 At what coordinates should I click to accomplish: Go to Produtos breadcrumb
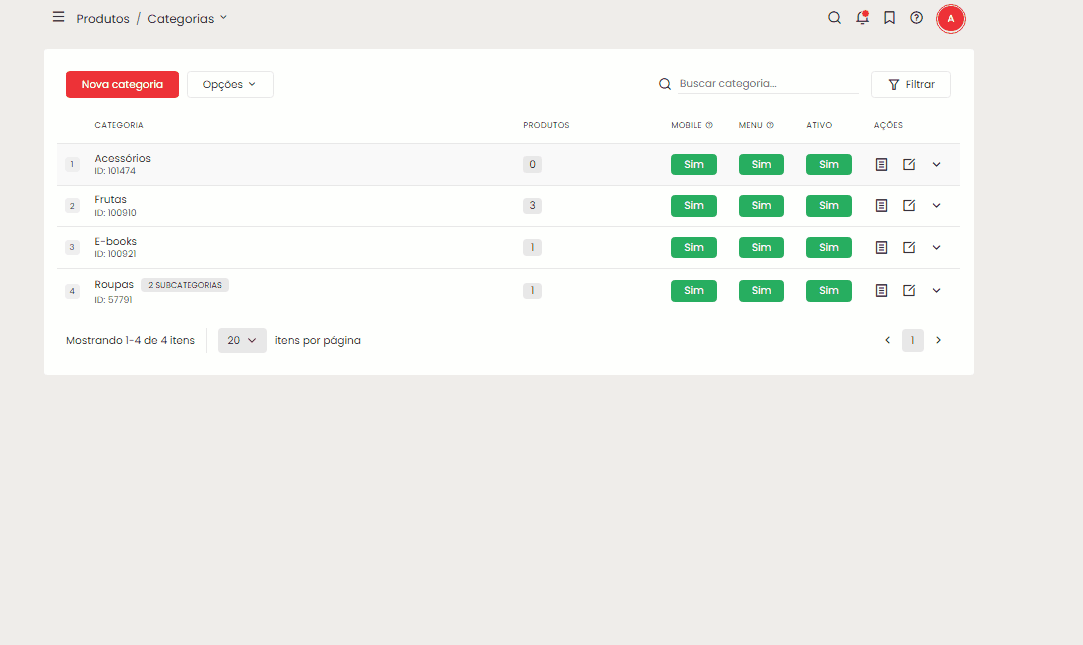pyautogui.click(x=103, y=19)
